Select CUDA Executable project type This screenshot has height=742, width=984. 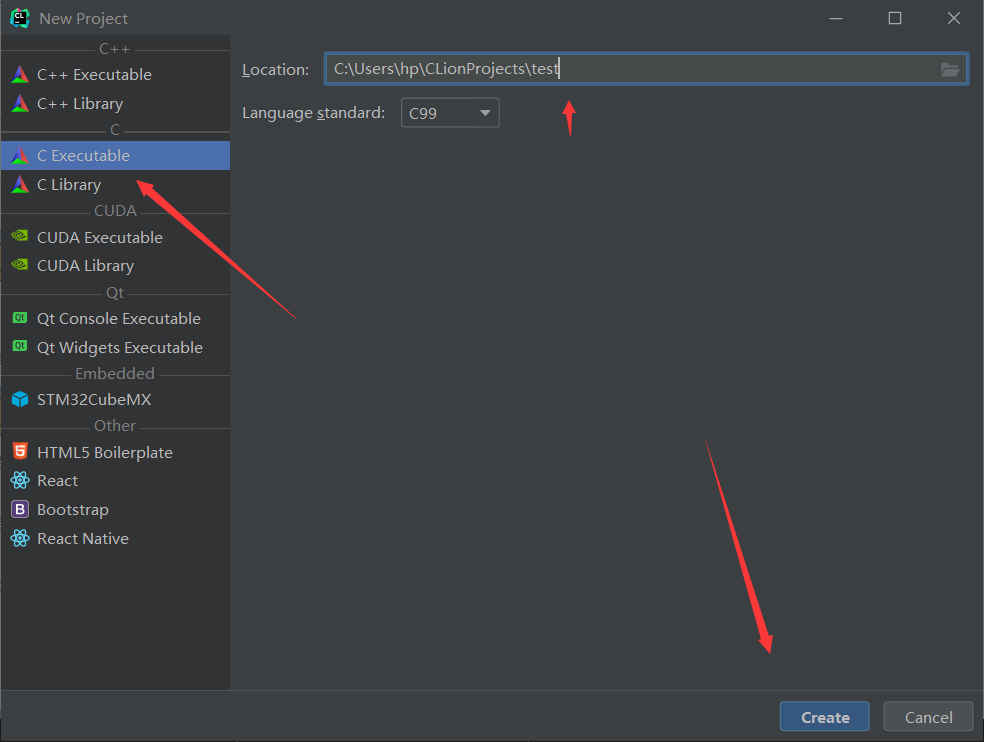(115, 237)
